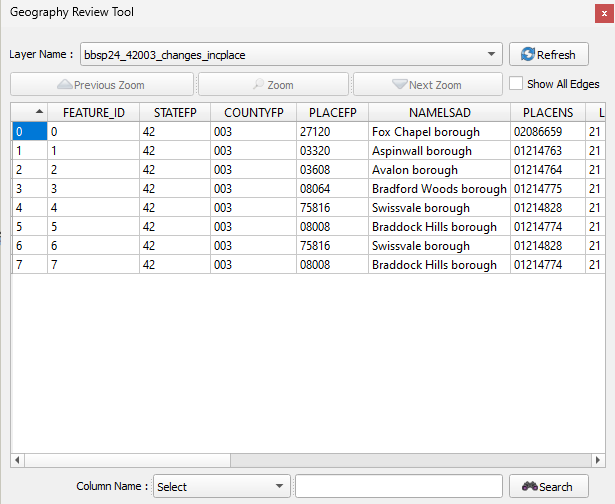Screen dimensions: 615x504
Task: Sort by the FEATURE_ID column header
Action: tap(92, 112)
